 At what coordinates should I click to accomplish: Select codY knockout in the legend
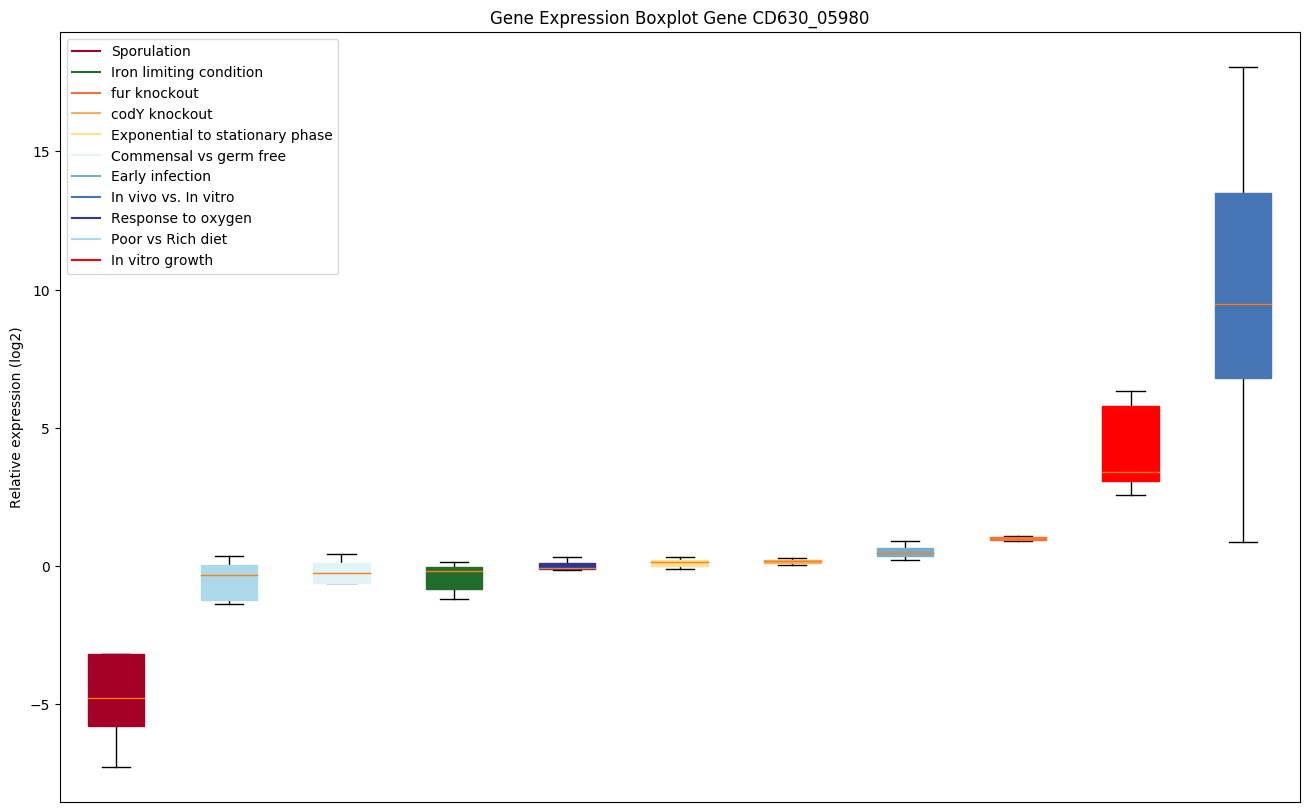pos(161,114)
